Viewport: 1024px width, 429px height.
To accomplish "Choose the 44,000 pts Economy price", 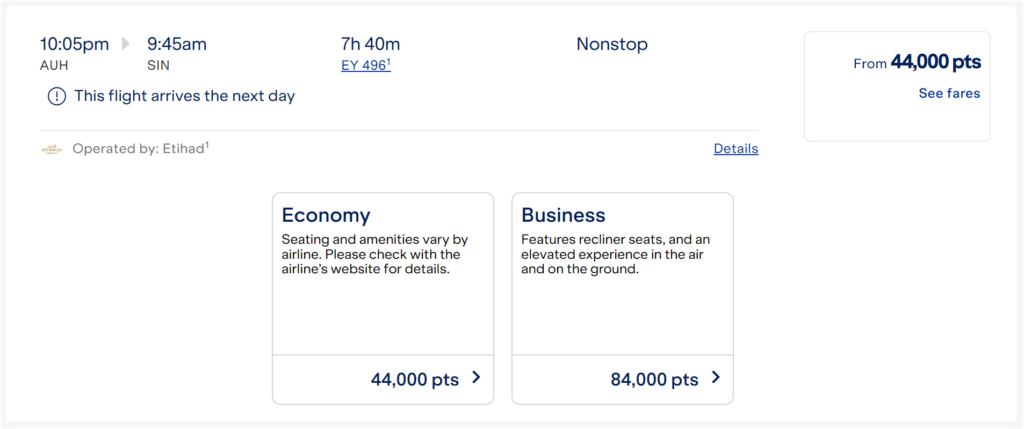I will [415, 379].
